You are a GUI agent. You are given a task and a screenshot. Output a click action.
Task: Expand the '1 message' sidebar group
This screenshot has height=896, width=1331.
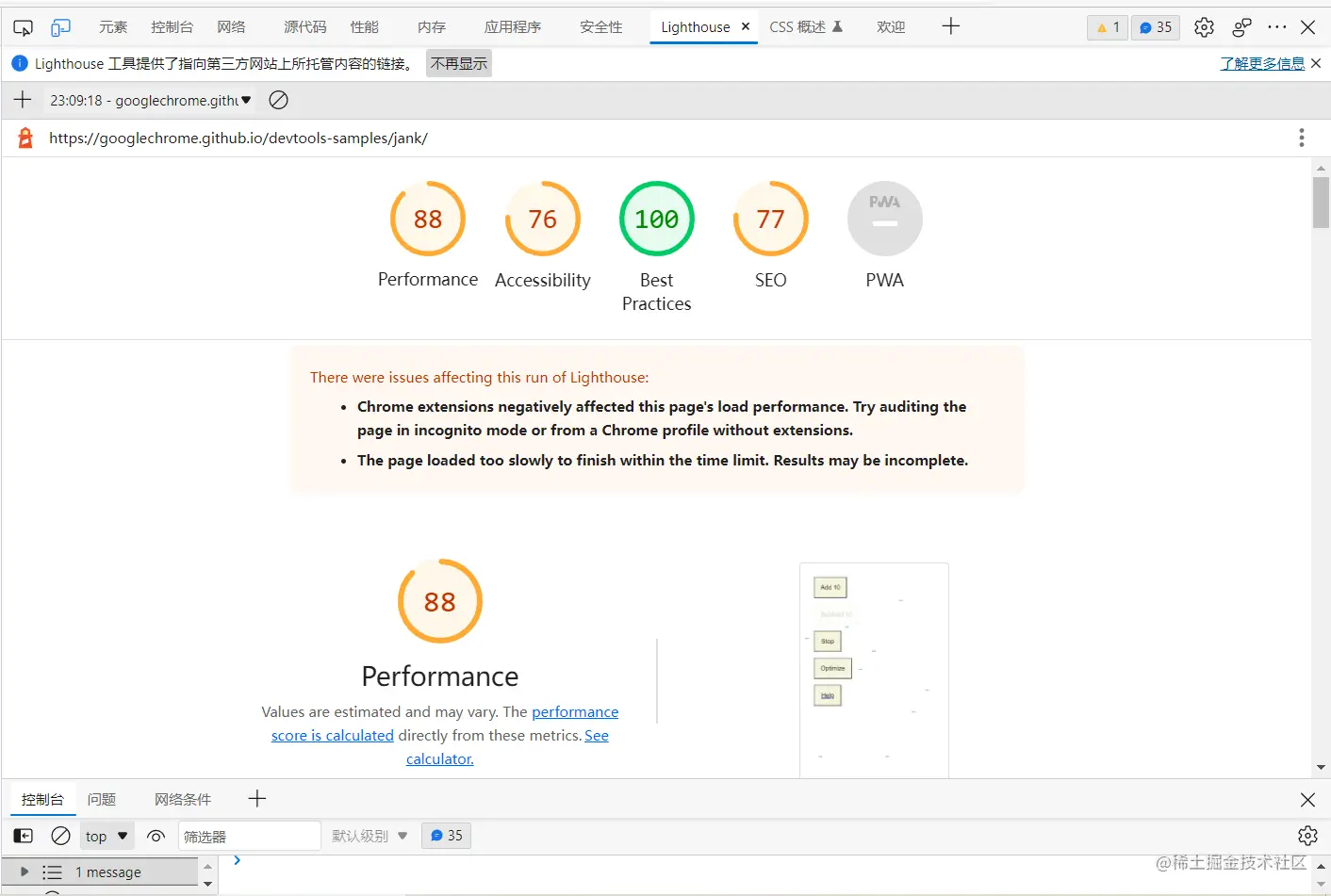(x=25, y=872)
